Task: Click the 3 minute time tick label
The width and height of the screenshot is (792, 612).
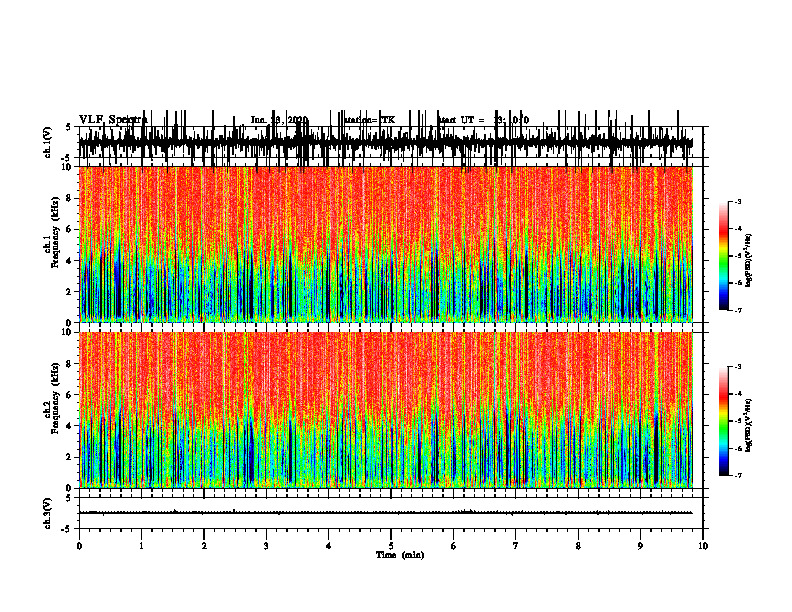Action: (266, 546)
